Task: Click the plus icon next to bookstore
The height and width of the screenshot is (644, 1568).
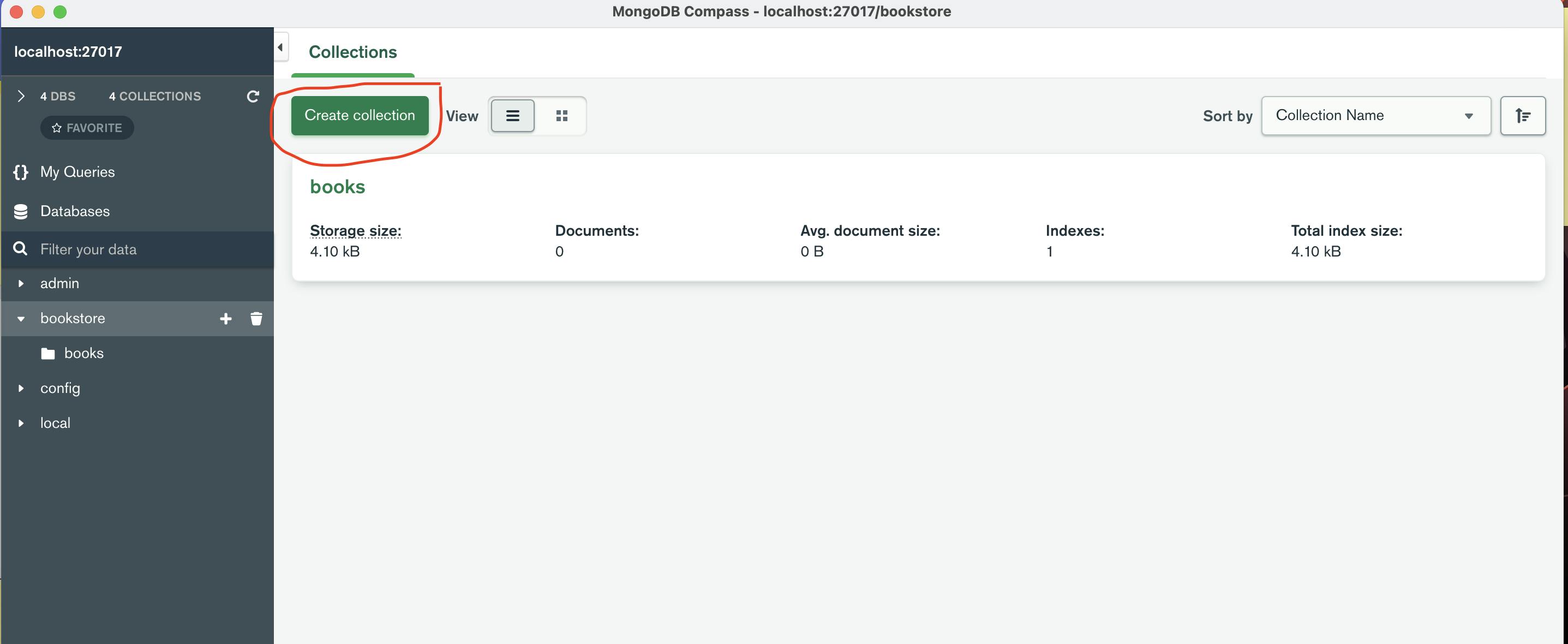Action: click(x=226, y=318)
